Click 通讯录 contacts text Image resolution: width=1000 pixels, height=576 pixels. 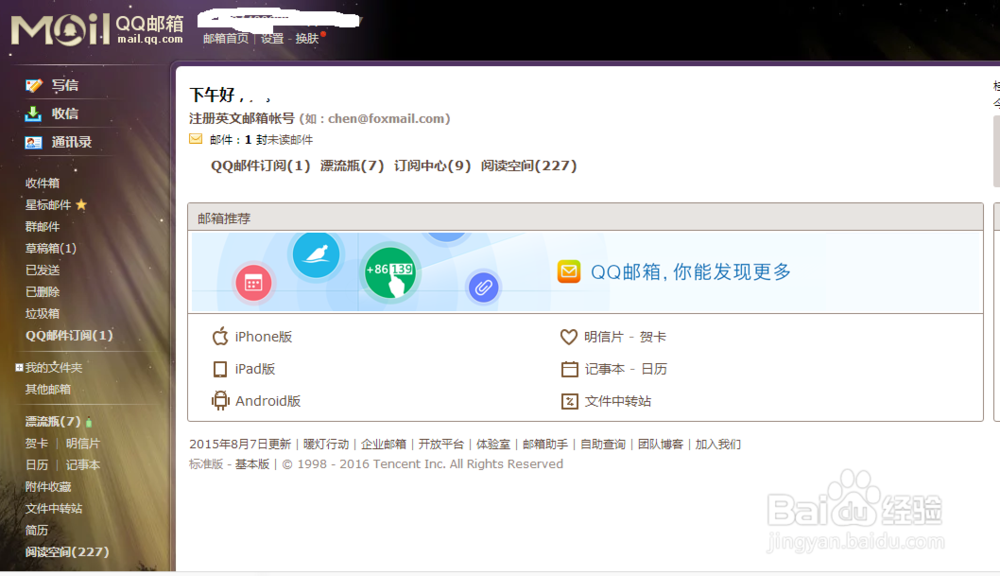71,142
